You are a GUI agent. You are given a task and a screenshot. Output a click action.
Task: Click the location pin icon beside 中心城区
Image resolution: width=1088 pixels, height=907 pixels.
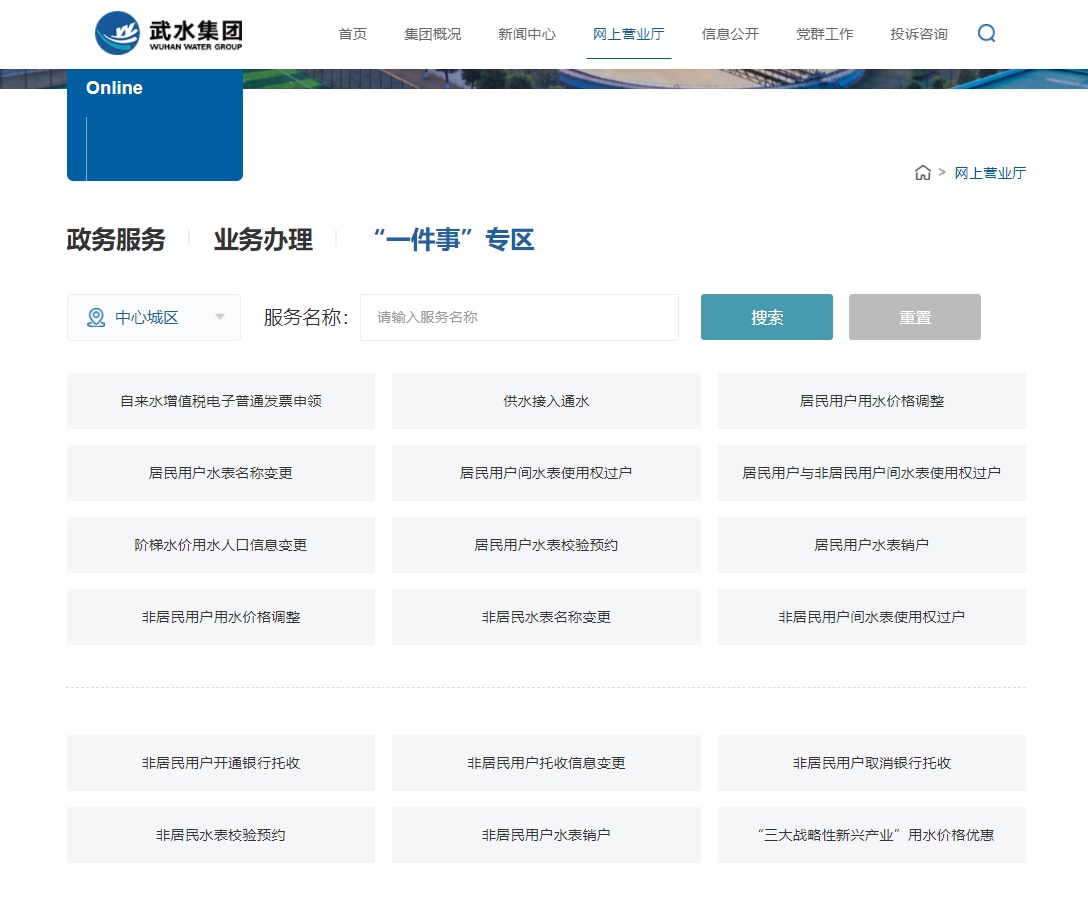(x=95, y=317)
